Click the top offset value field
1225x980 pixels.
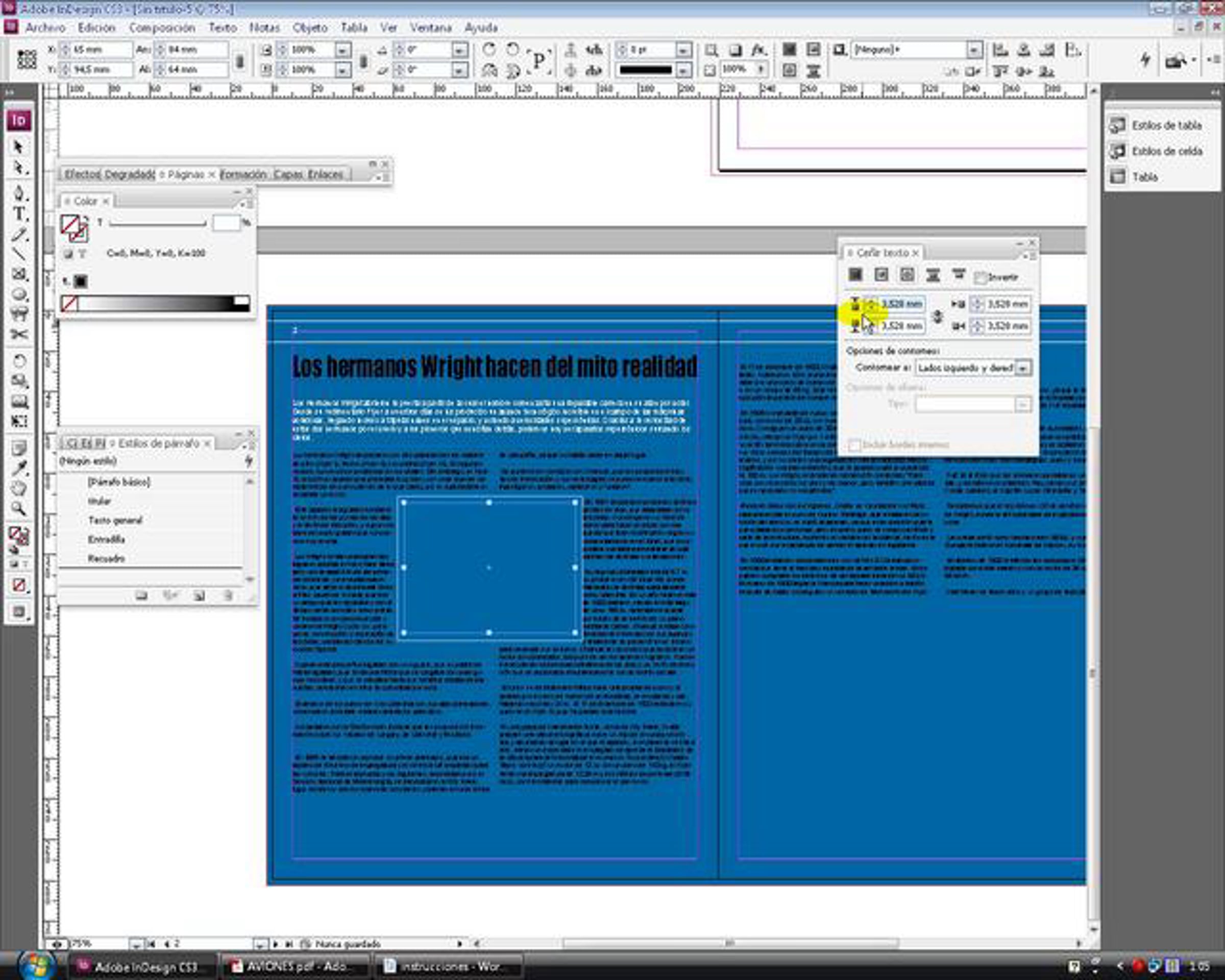click(901, 305)
